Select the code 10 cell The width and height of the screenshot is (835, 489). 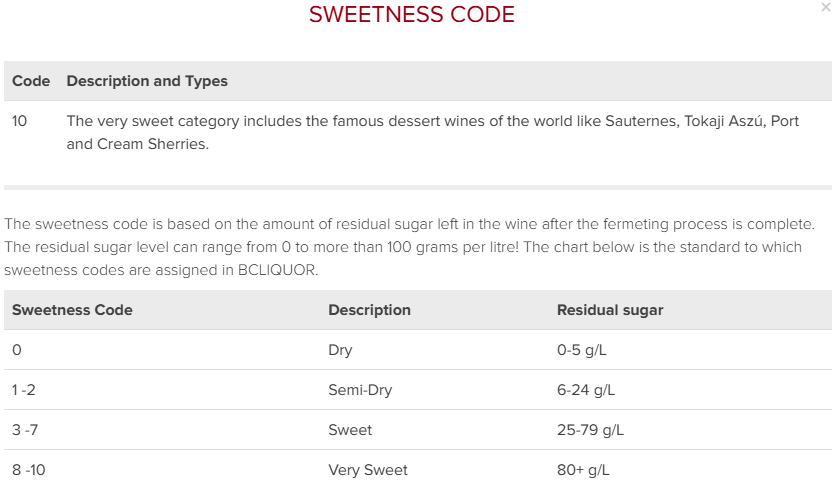pyautogui.click(x=20, y=121)
